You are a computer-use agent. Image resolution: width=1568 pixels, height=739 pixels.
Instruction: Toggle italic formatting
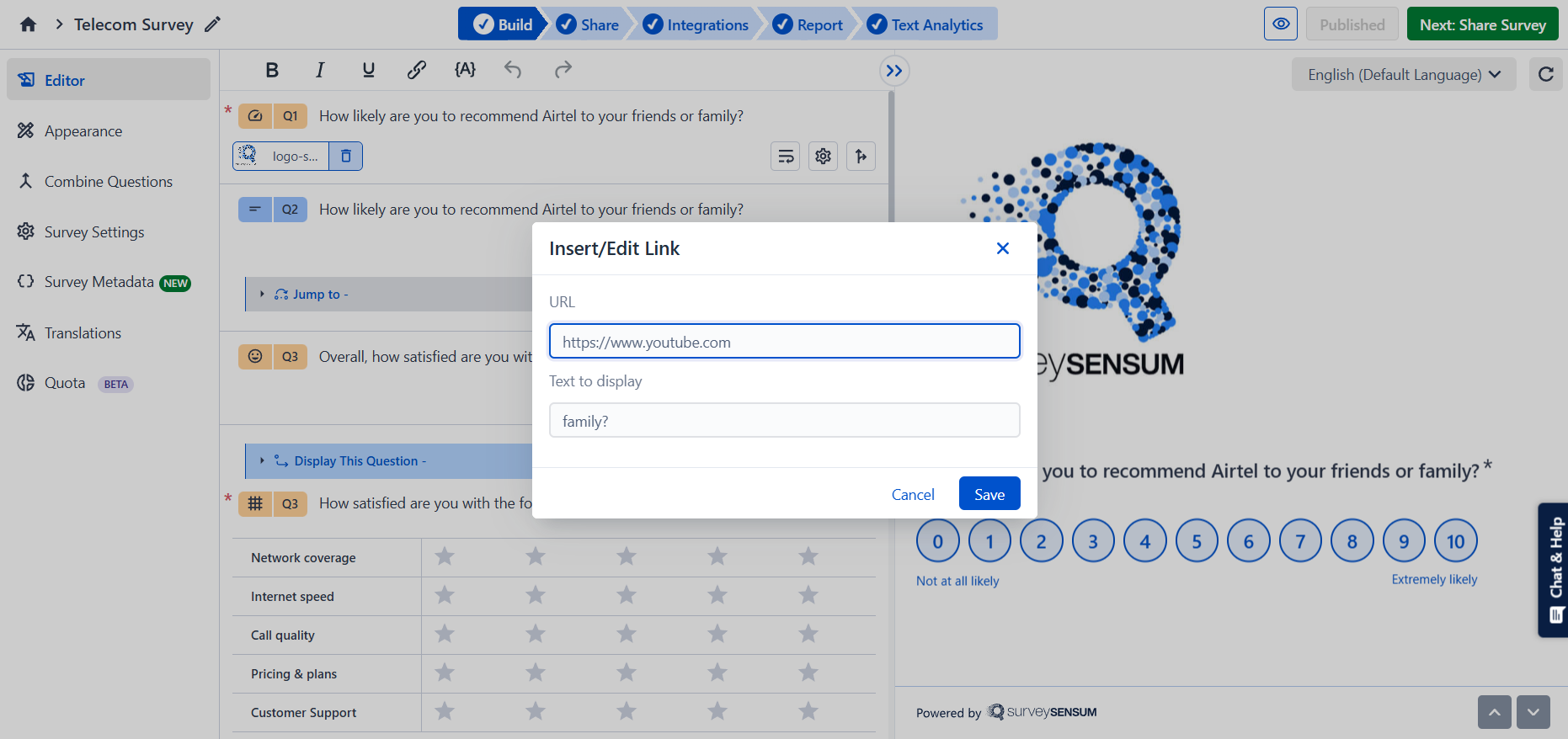(320, 70)
